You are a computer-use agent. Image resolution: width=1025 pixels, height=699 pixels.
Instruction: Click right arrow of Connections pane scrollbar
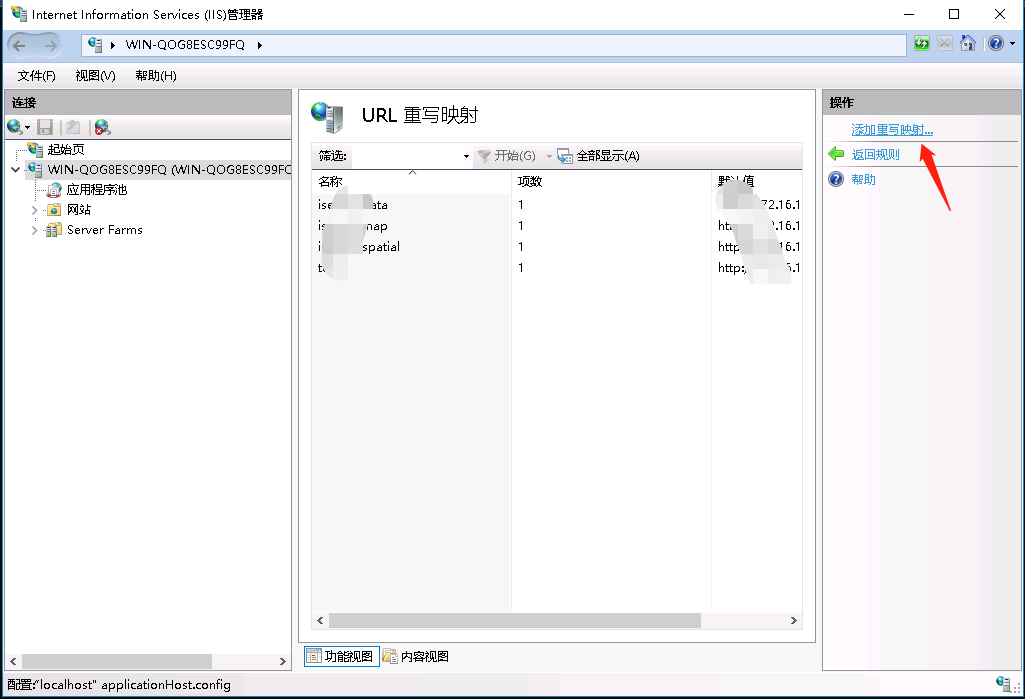click(282, 662)
